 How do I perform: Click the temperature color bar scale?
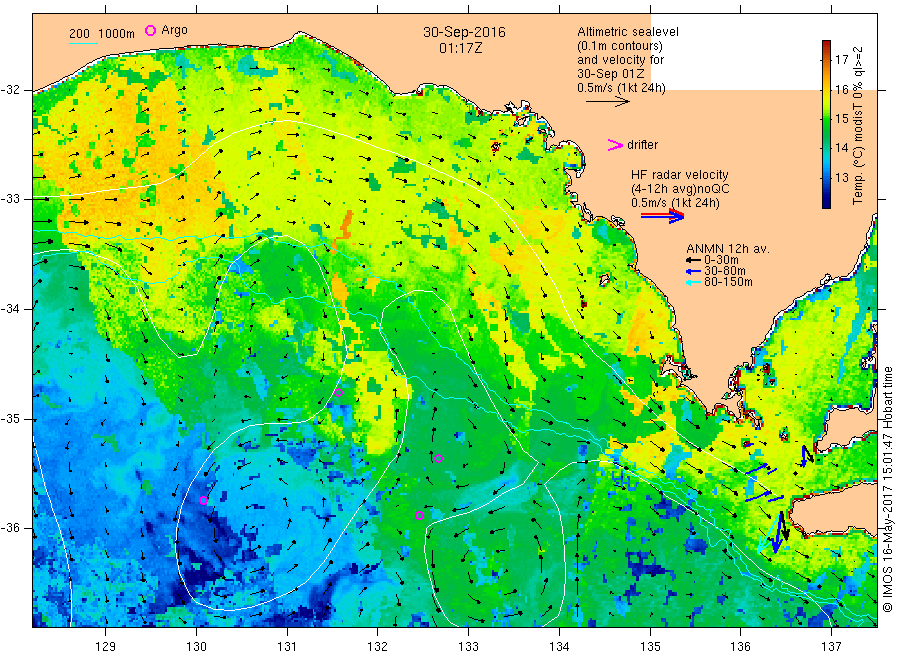[827, 125]
